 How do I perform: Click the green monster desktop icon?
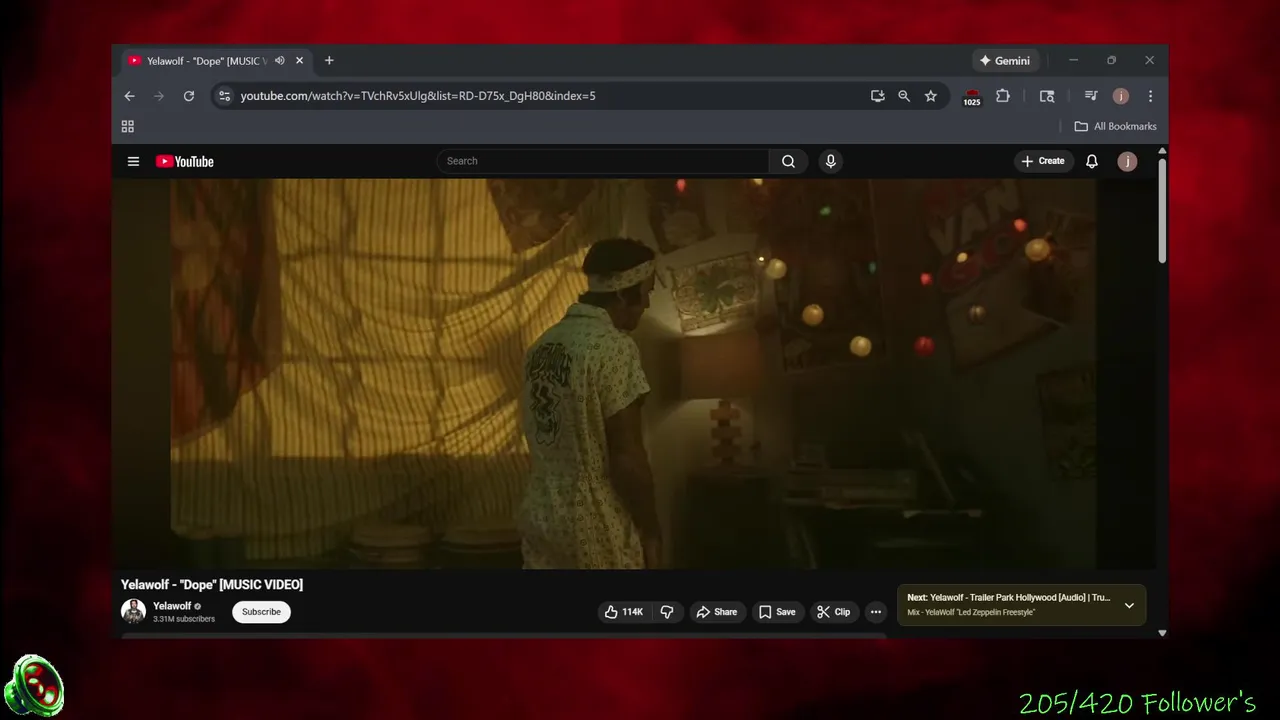click(x=34, y=687)
